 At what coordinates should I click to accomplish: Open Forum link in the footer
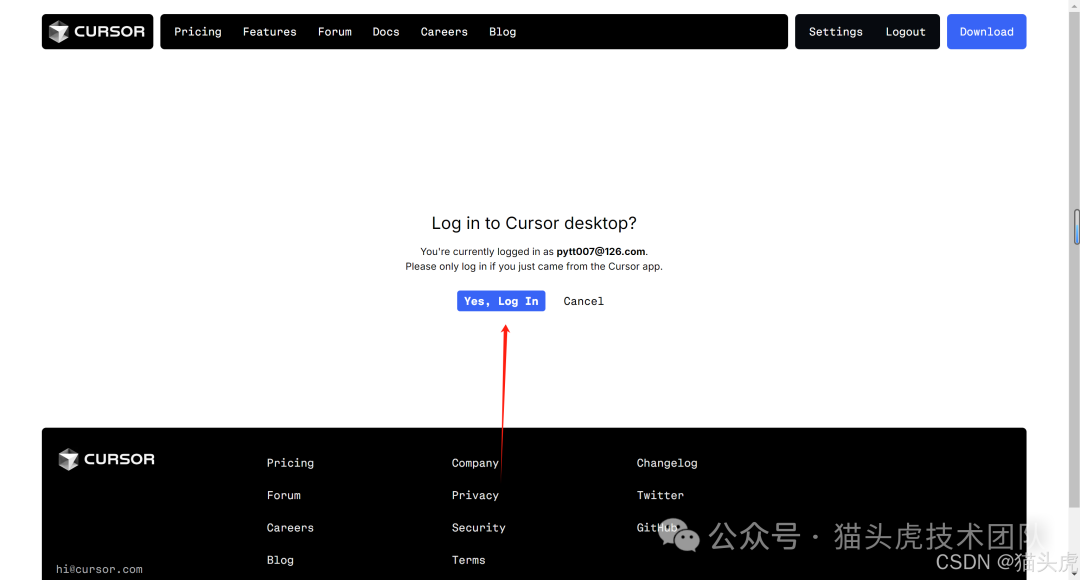(284, 495)
